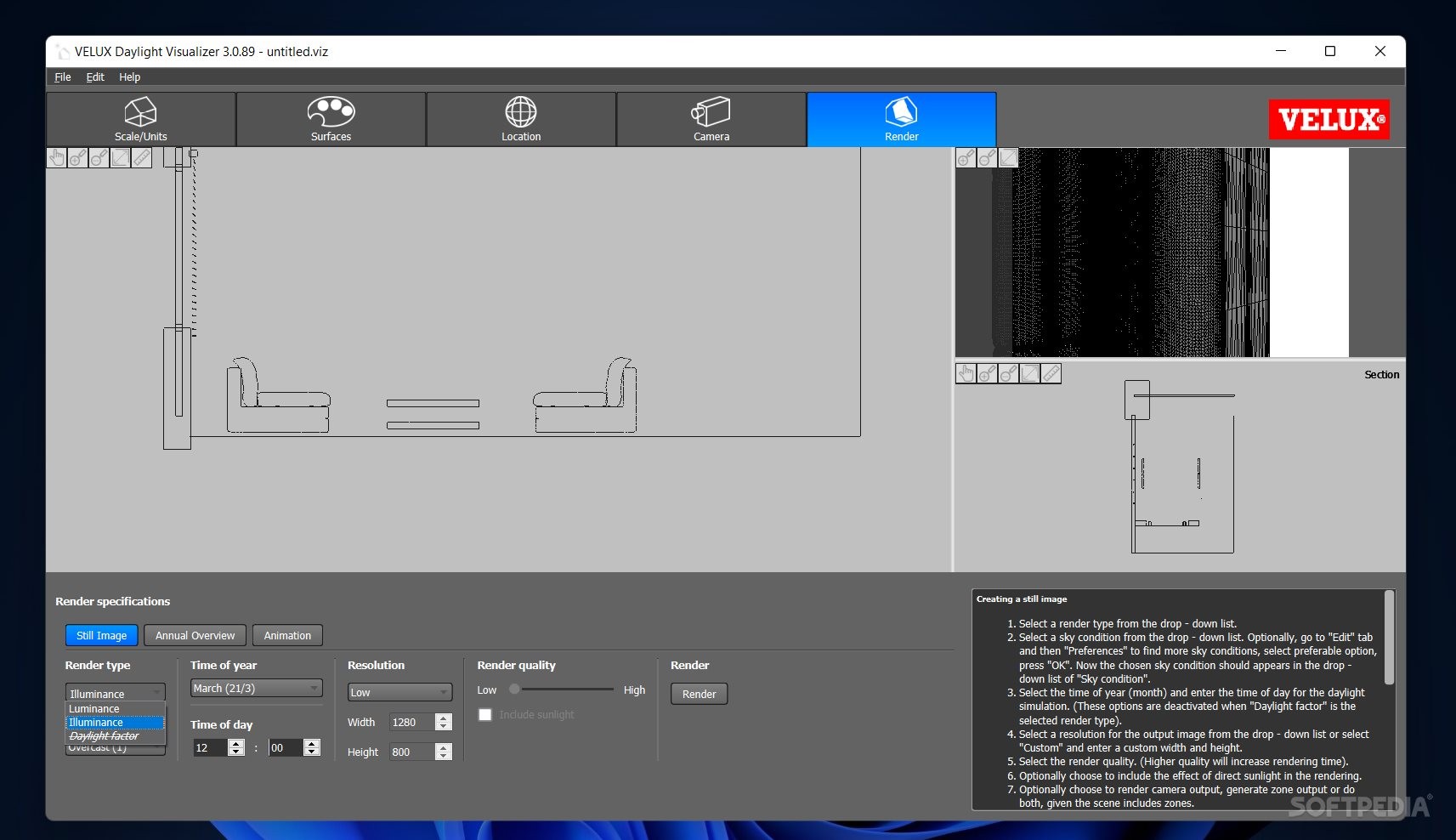This screenshot has width=1456, height=840.
Task: Open the File menu
Action: 63,77
